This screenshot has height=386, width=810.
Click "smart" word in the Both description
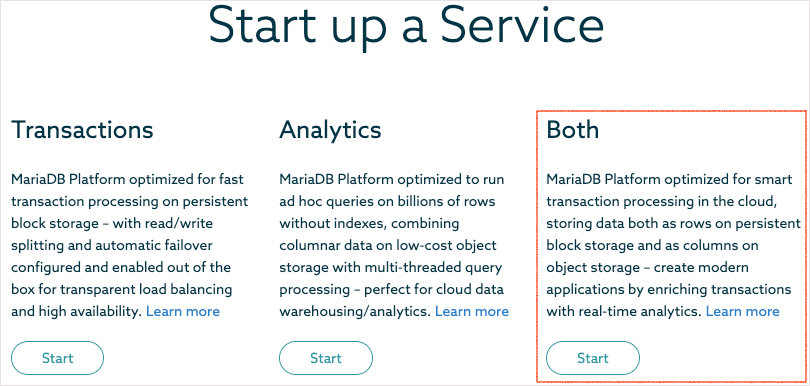click(774, 179)
